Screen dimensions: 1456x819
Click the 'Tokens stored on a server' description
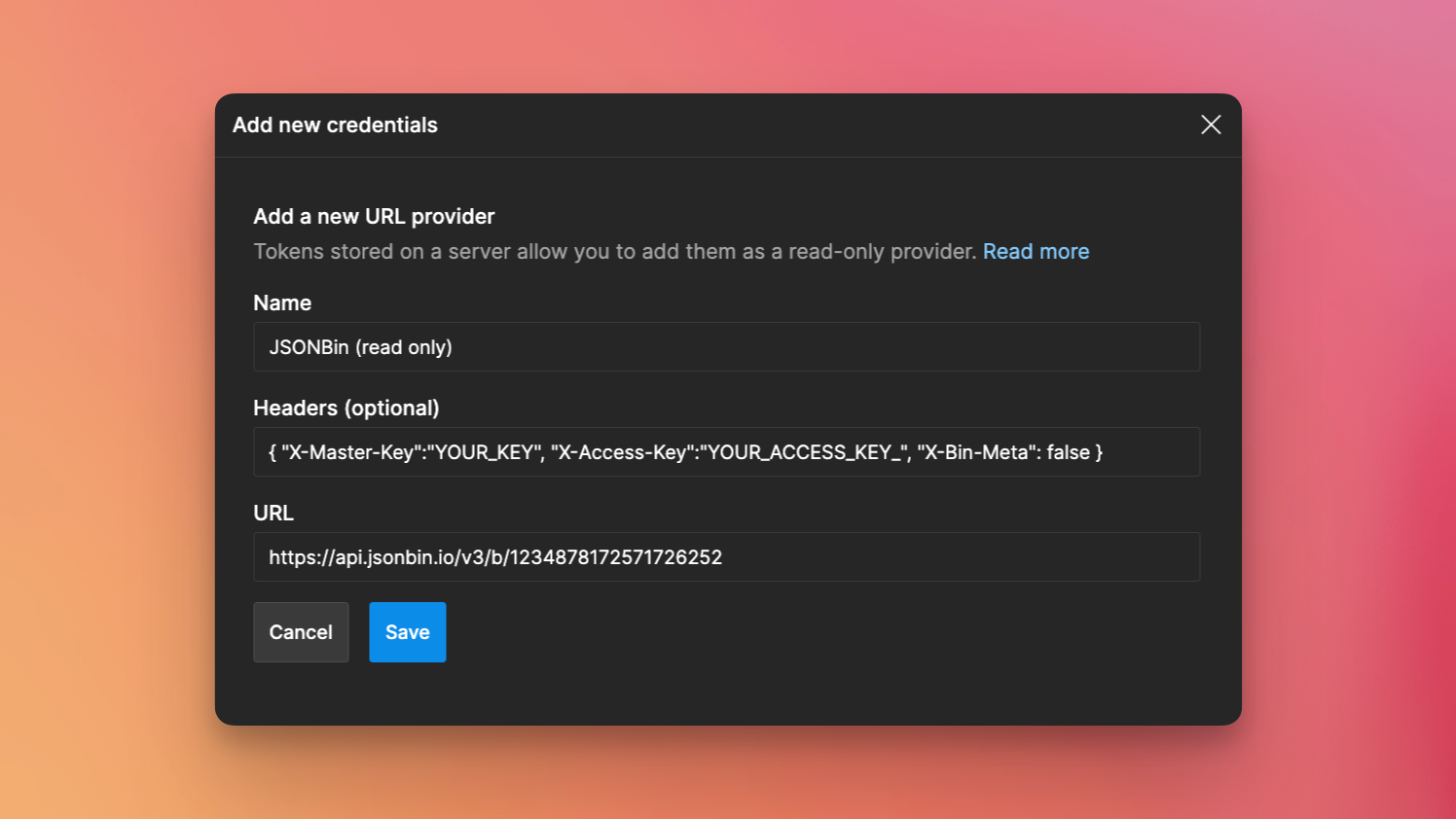[x=615, y=251]
